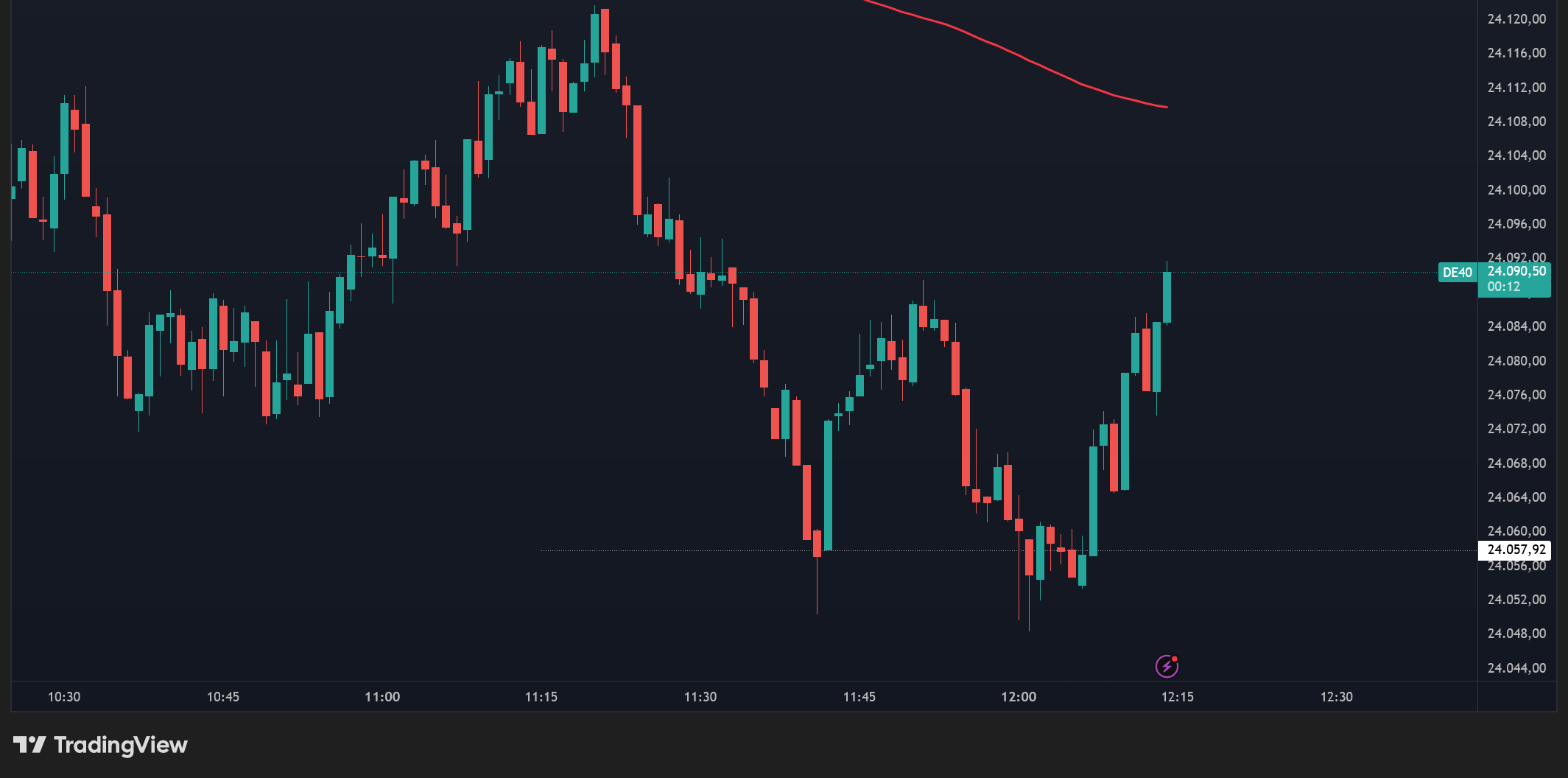Select the current price label 24.090,50

tap(1516, 271)
